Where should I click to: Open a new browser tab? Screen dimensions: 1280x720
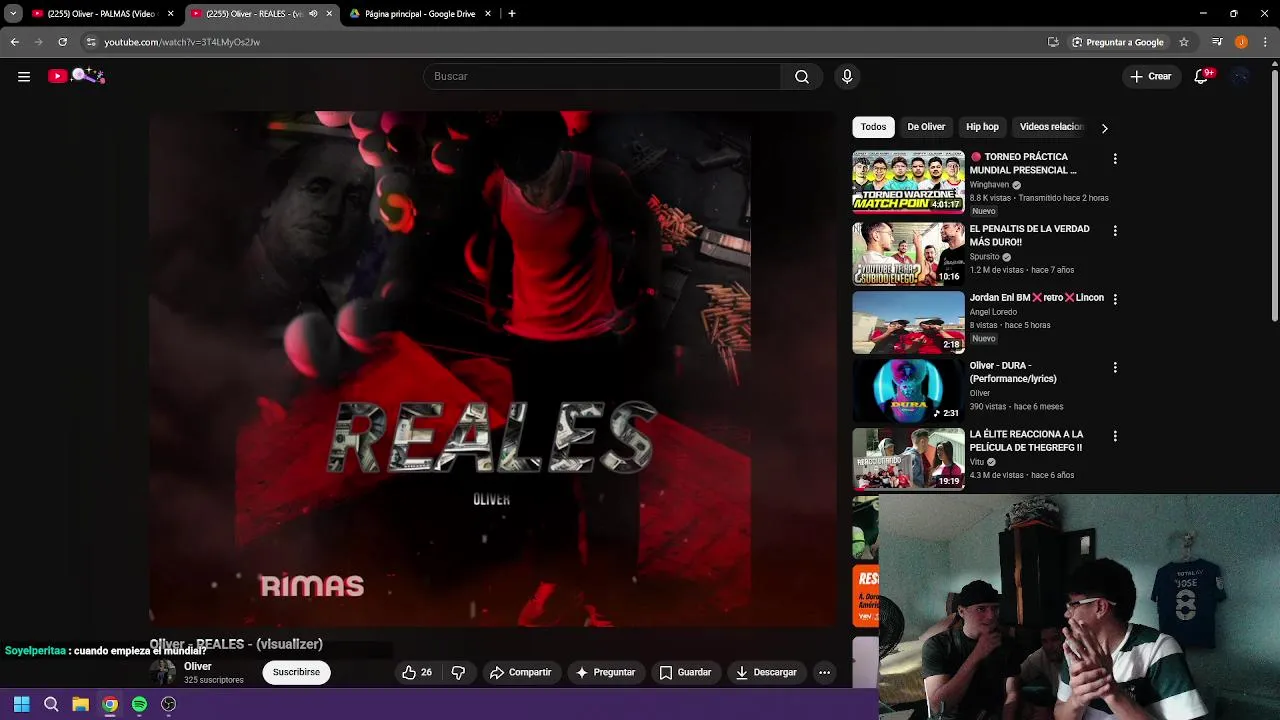coord(512,14)
